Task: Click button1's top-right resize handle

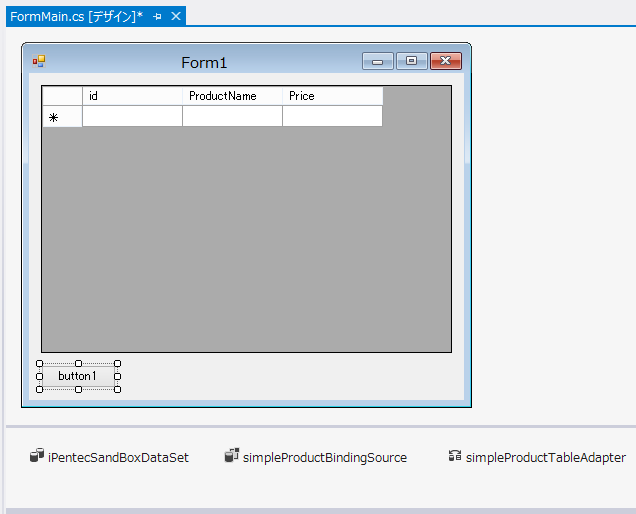Action: click(x=117, y=363)
